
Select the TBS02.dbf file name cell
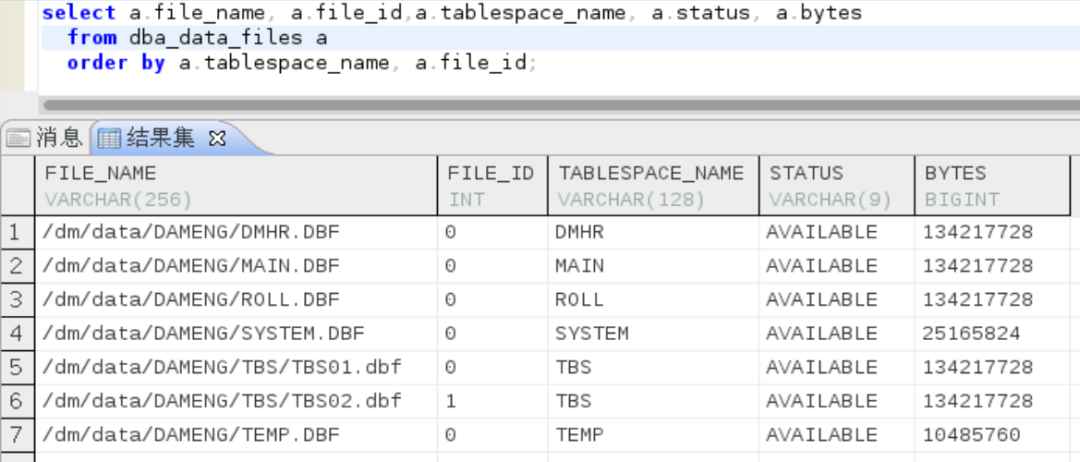(x=222, y=401)
